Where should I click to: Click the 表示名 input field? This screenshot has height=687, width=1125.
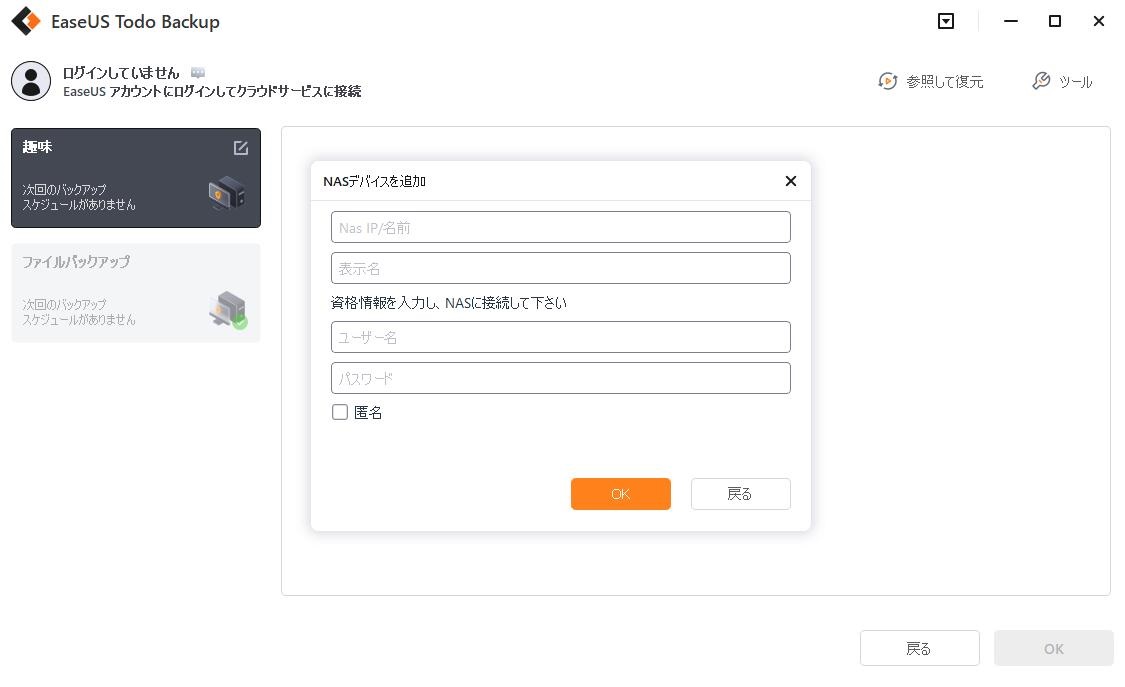tap(560, 267)
